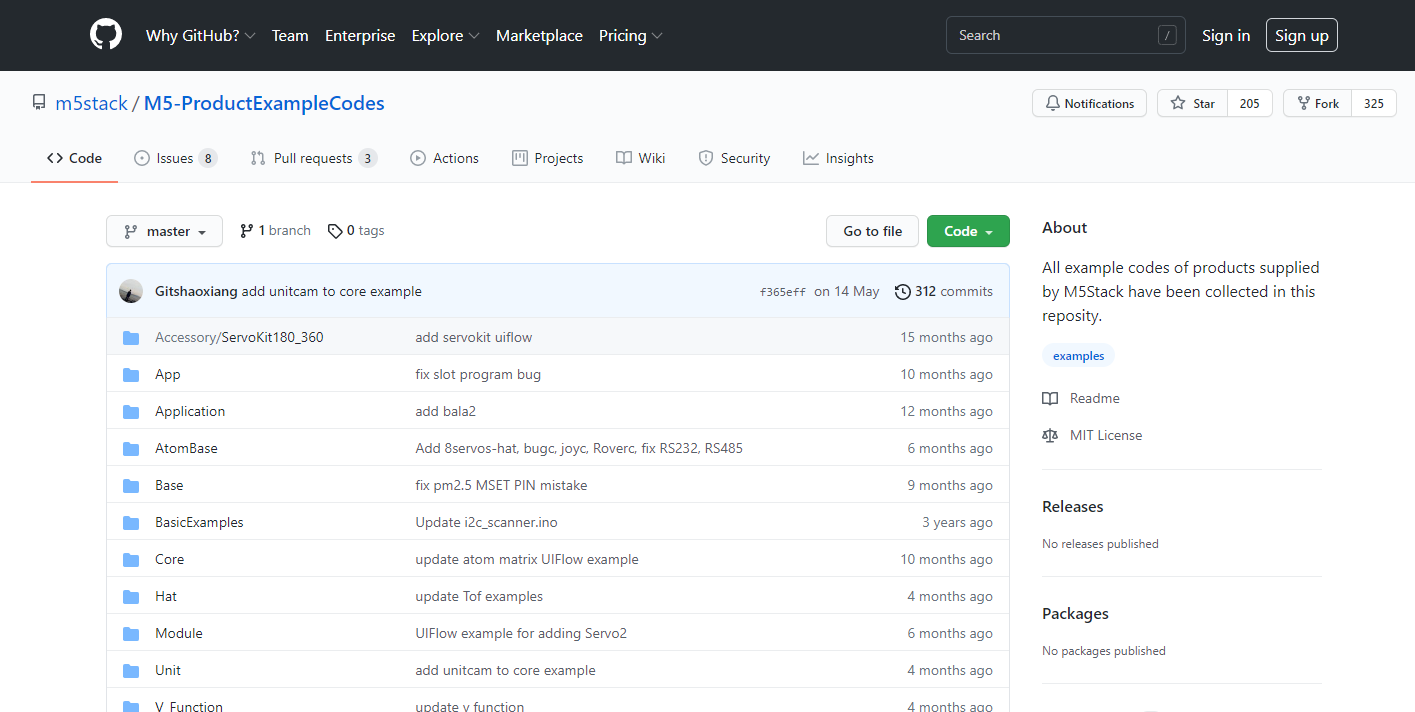Click folder icon next to Base
1415x712 pixels.
point(131,485)
